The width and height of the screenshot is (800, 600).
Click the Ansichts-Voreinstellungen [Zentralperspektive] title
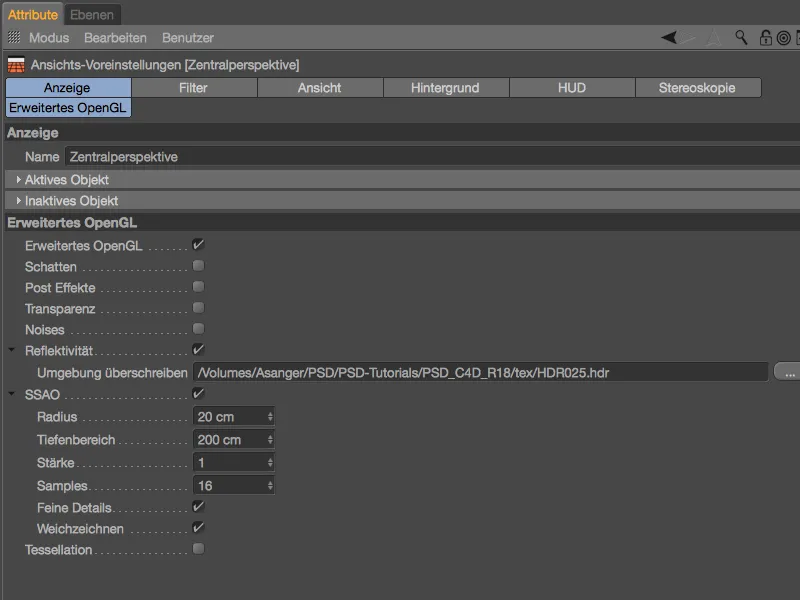point(165,65)
